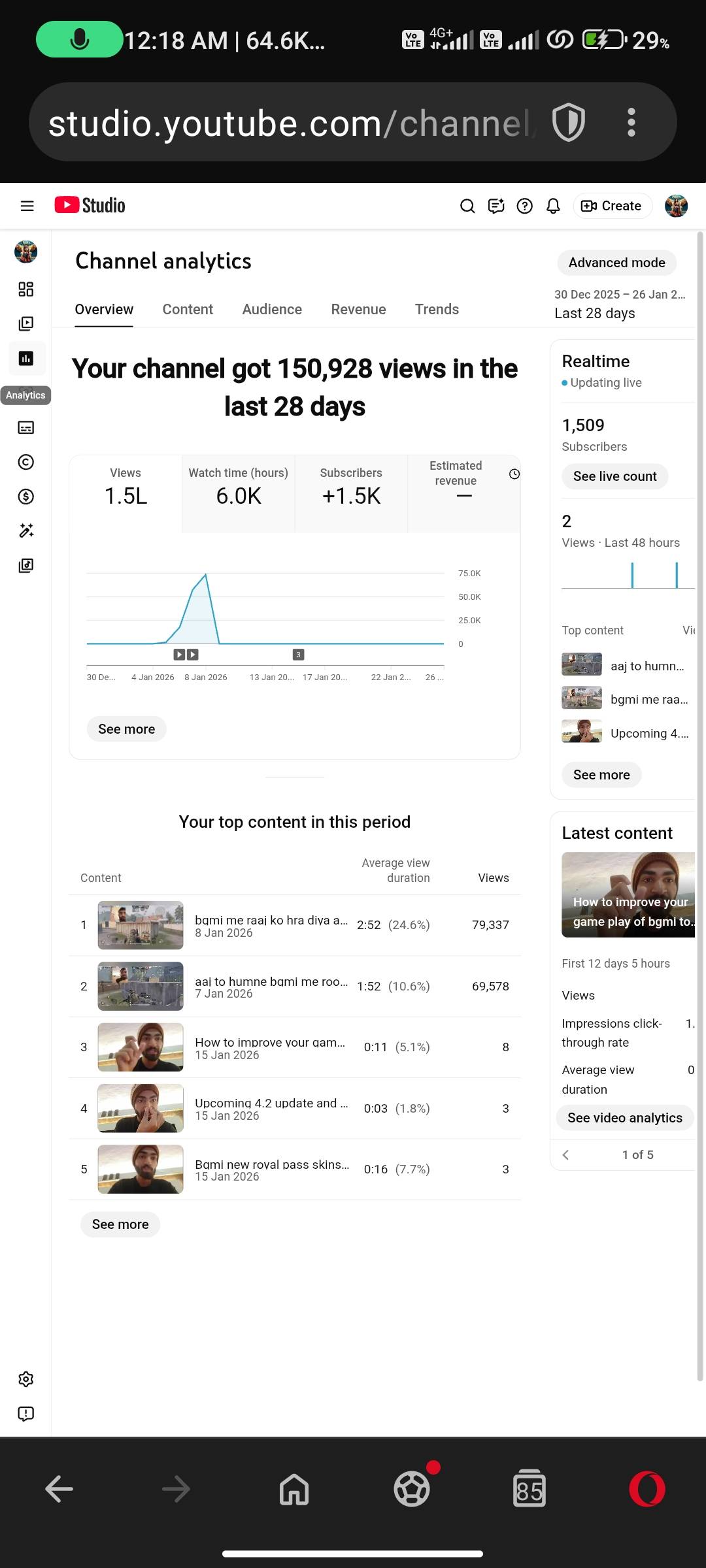Click the search magnifier icon
Image resolution: width=706 pixels, height=1568 pixels.
(x=467, y=206)
